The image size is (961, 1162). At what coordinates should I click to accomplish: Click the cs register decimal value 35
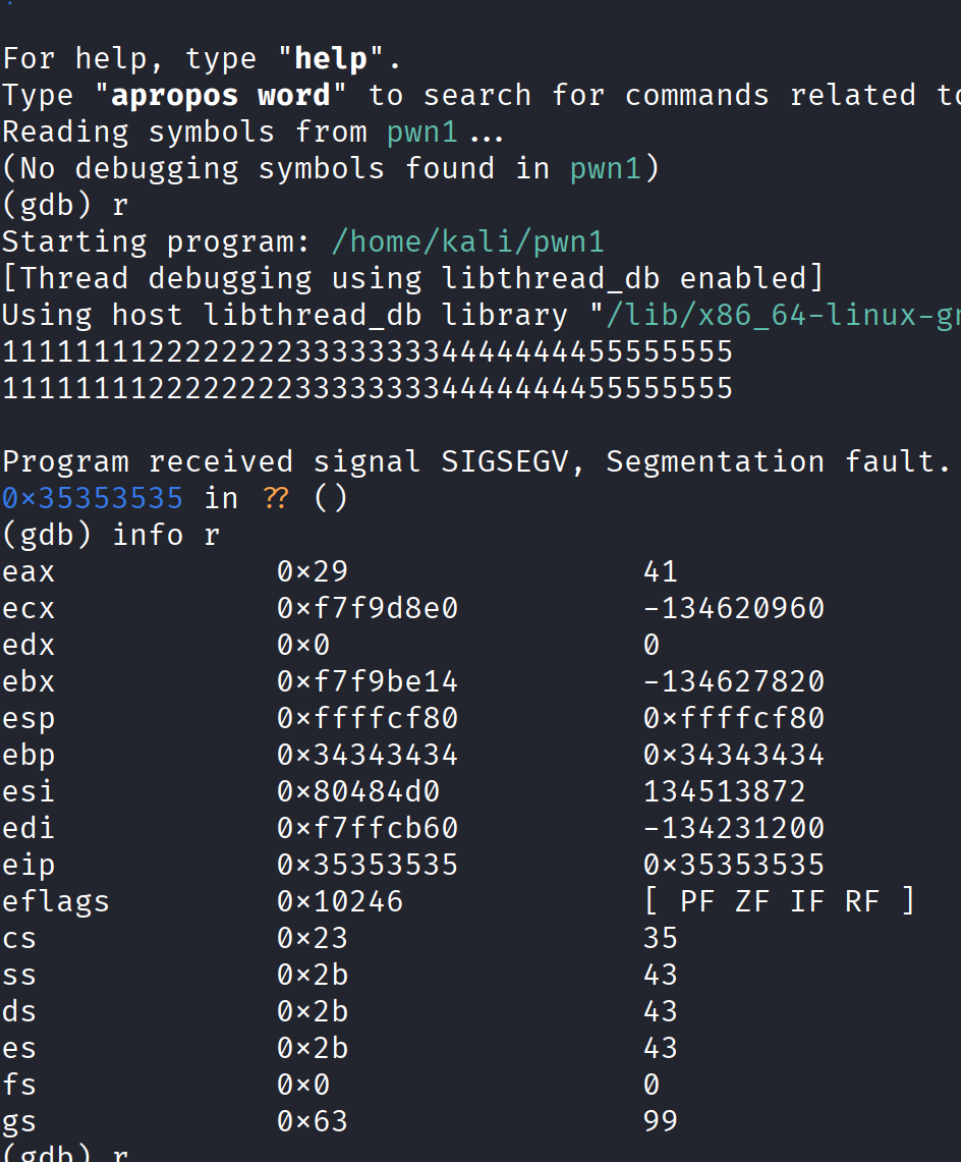[660, 938]
